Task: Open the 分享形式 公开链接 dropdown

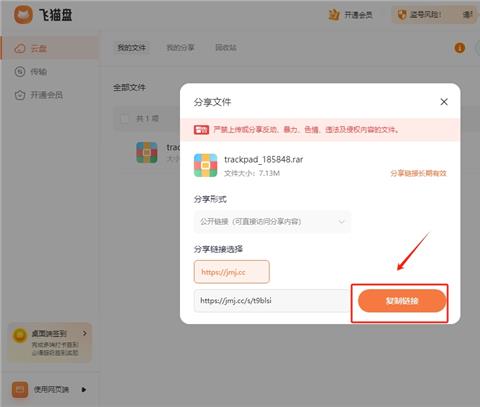Action: 272,222
